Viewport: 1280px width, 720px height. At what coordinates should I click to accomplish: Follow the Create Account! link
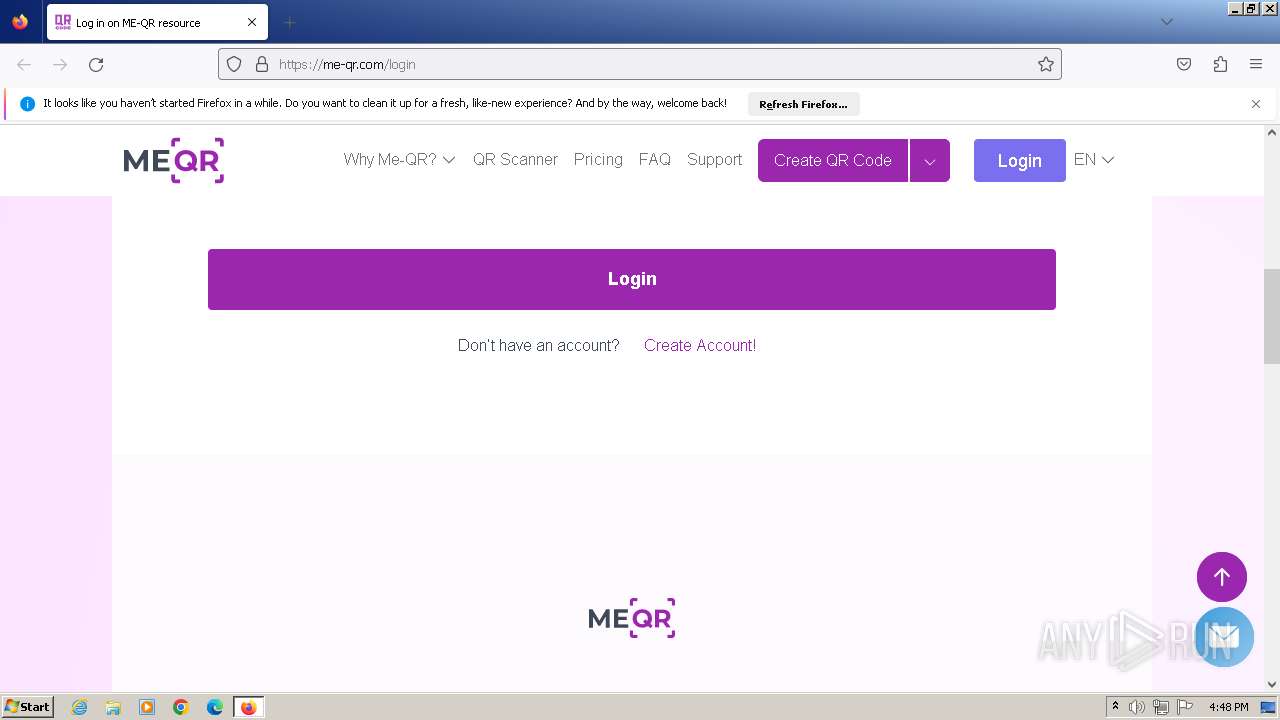point(700,345)
